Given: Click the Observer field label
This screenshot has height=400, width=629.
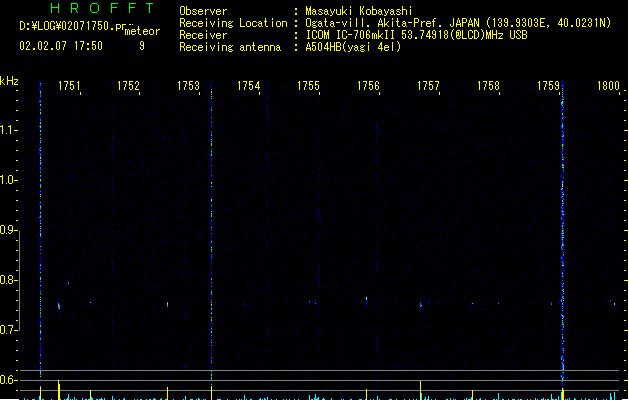Looking at the screenshot, I should pos(203,11).
